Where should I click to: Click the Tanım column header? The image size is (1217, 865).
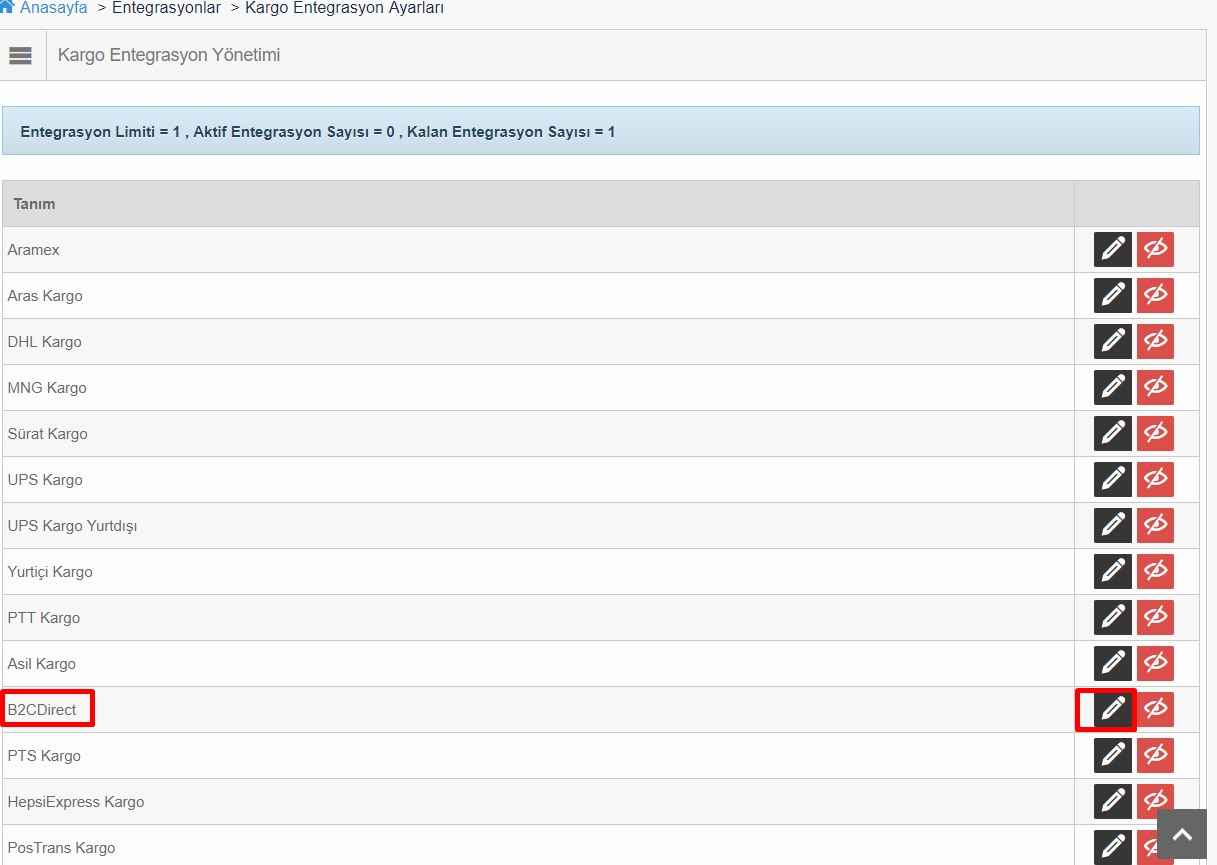tap(34, 204)
